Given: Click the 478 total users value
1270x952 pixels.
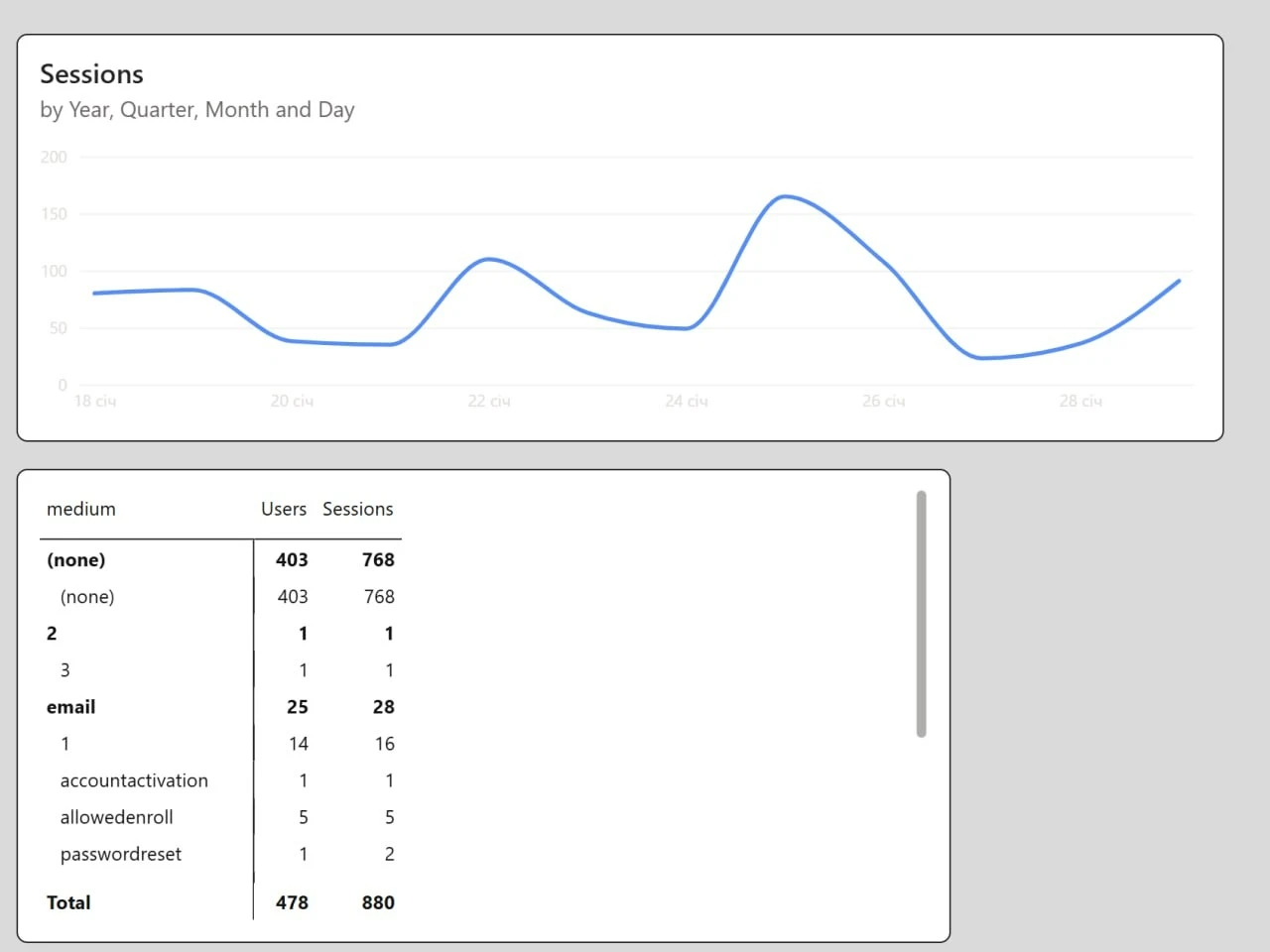Looking at the screenshot, I should (x=292, y=902).
